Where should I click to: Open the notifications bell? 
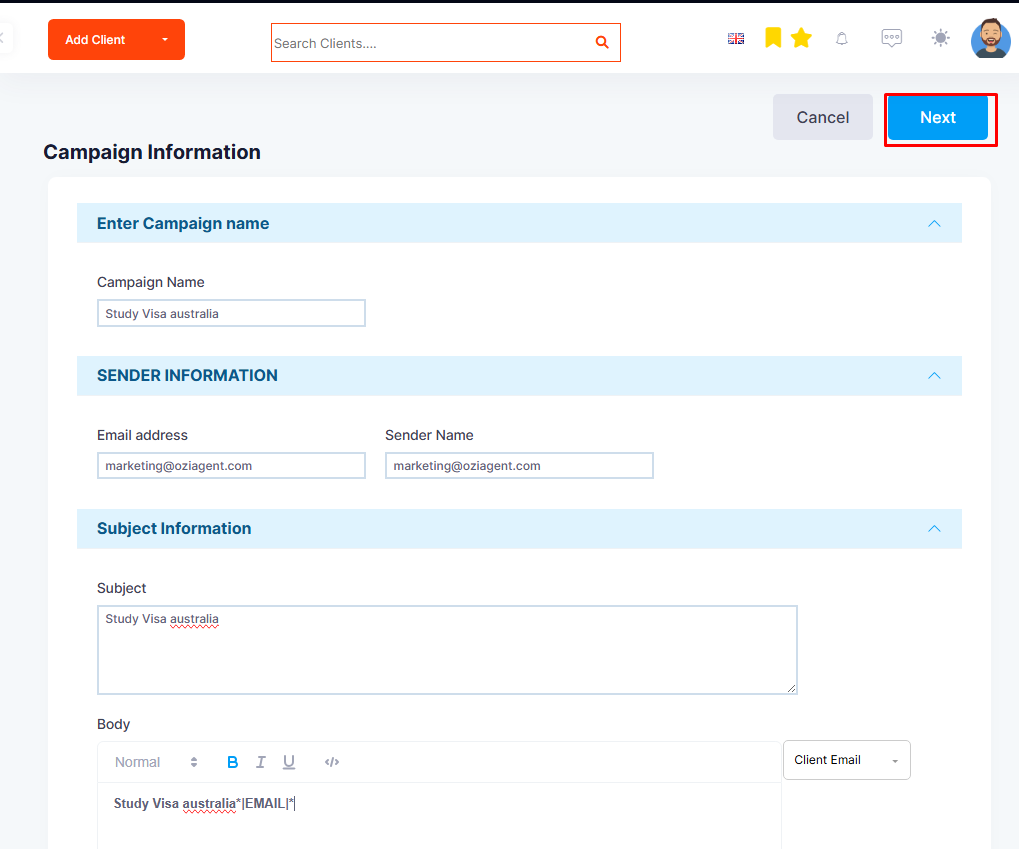tap(842, 39)
